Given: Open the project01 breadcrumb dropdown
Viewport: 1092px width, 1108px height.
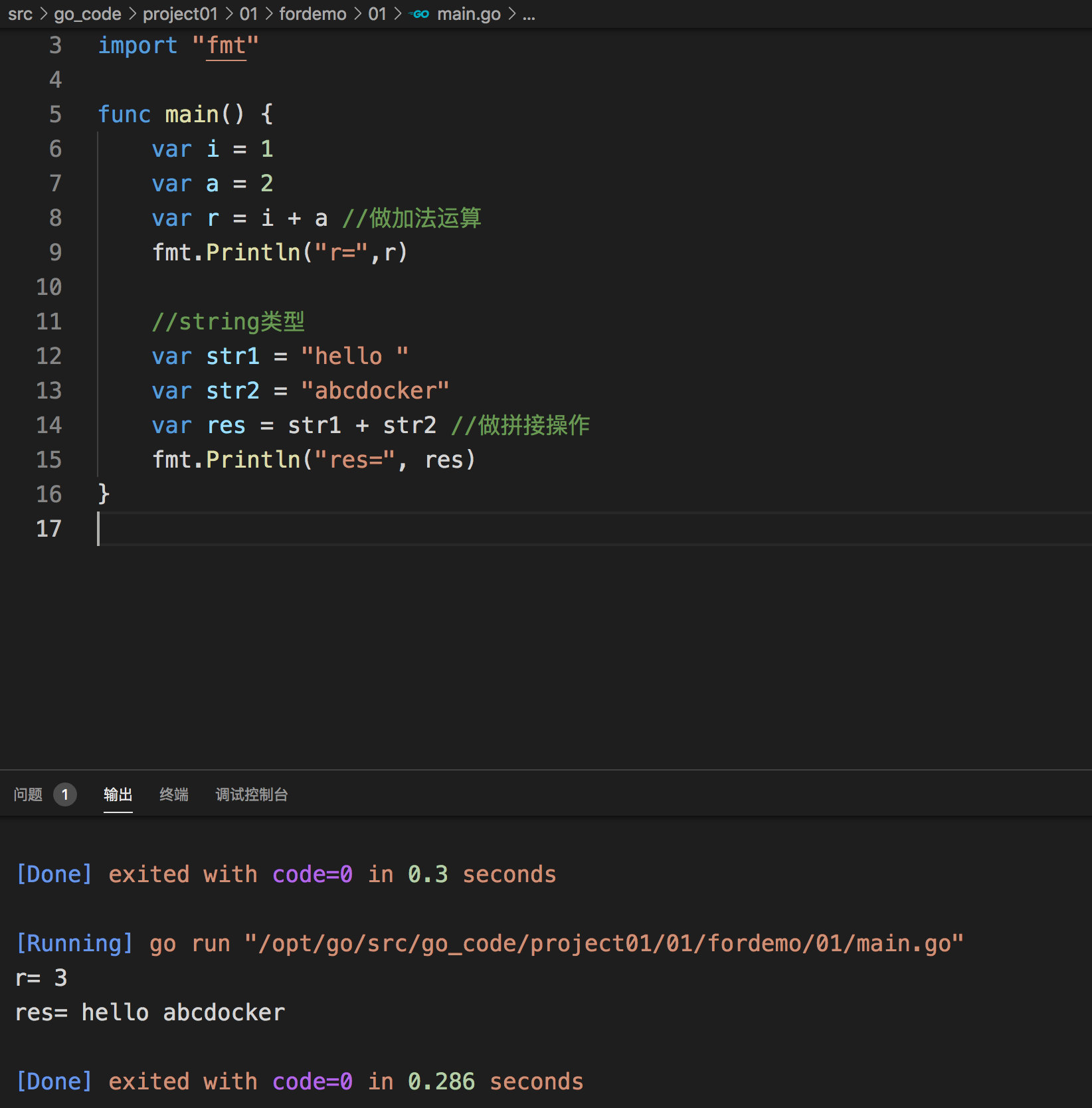Looking at the screenshot, I should pos(180,14).
